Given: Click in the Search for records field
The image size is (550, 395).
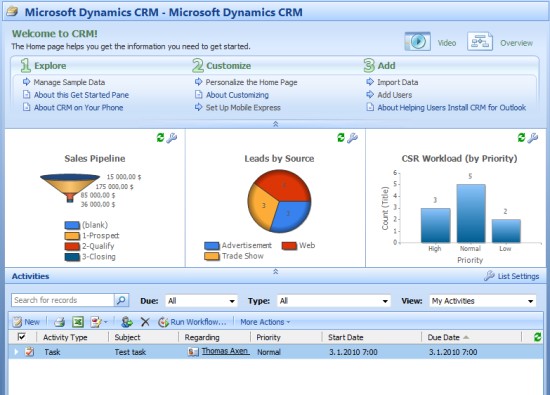Looking at the screenshot, I should [62, 300].
